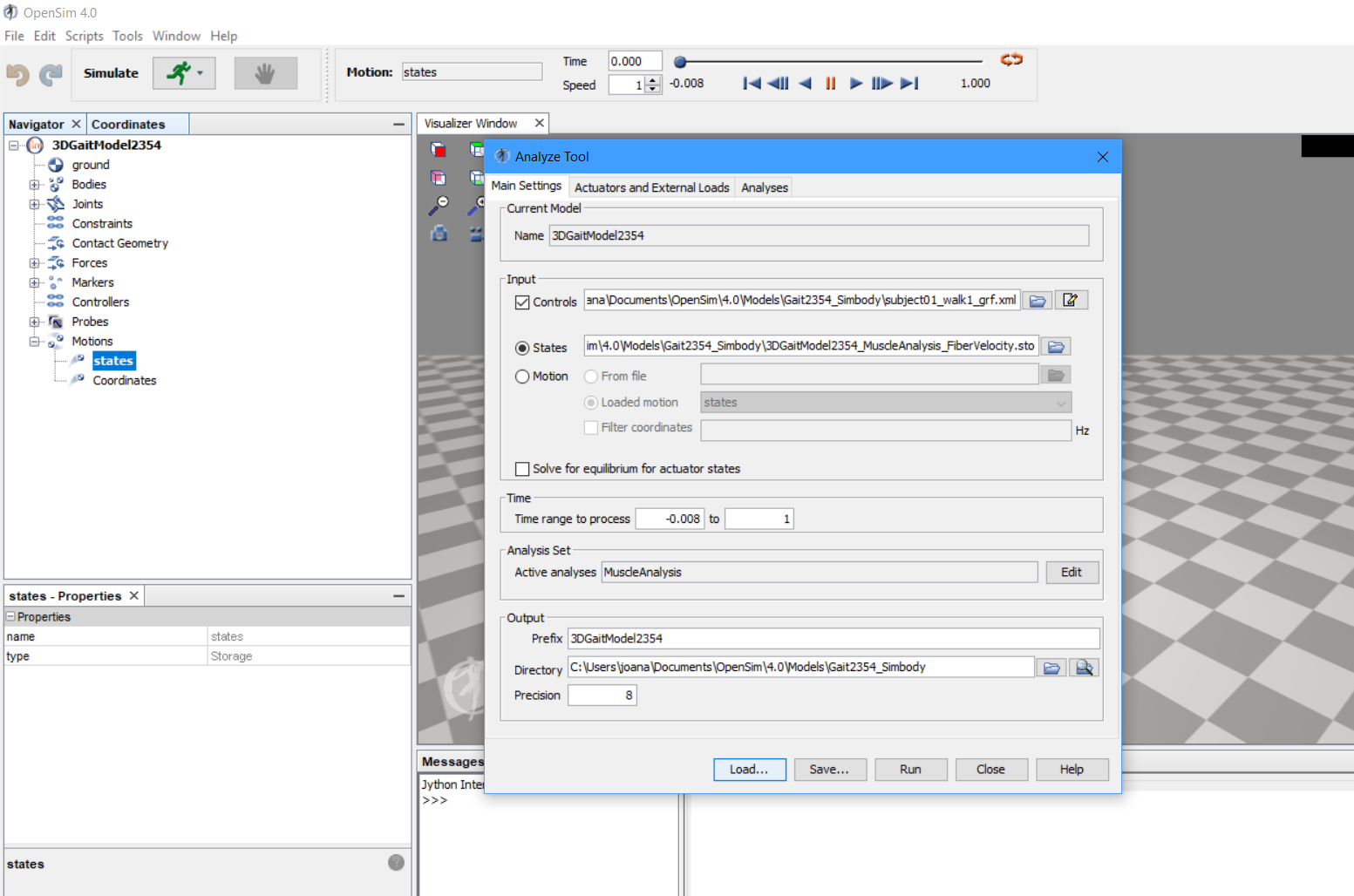The image size is (1354, 896).
Task: Expand the Markers tree node
Action: [34, 282]
